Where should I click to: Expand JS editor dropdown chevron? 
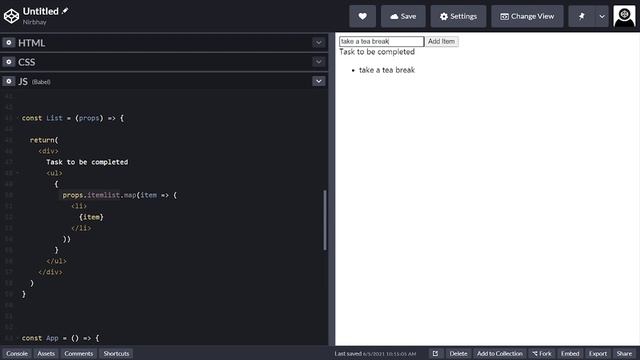(x=319, y=81)
